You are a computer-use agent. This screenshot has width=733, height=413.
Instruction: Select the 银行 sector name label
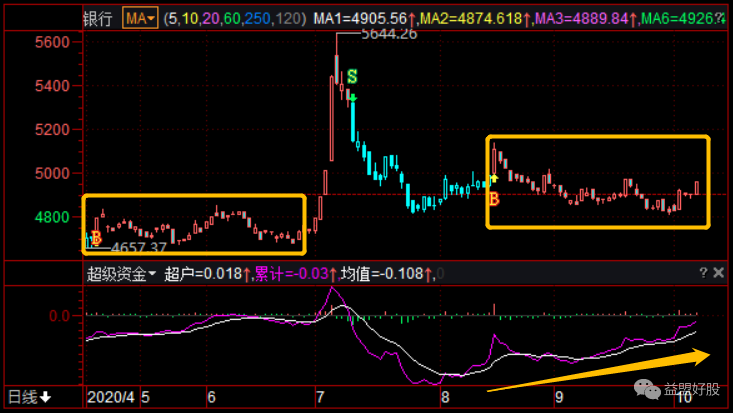[x=97, y=18]
